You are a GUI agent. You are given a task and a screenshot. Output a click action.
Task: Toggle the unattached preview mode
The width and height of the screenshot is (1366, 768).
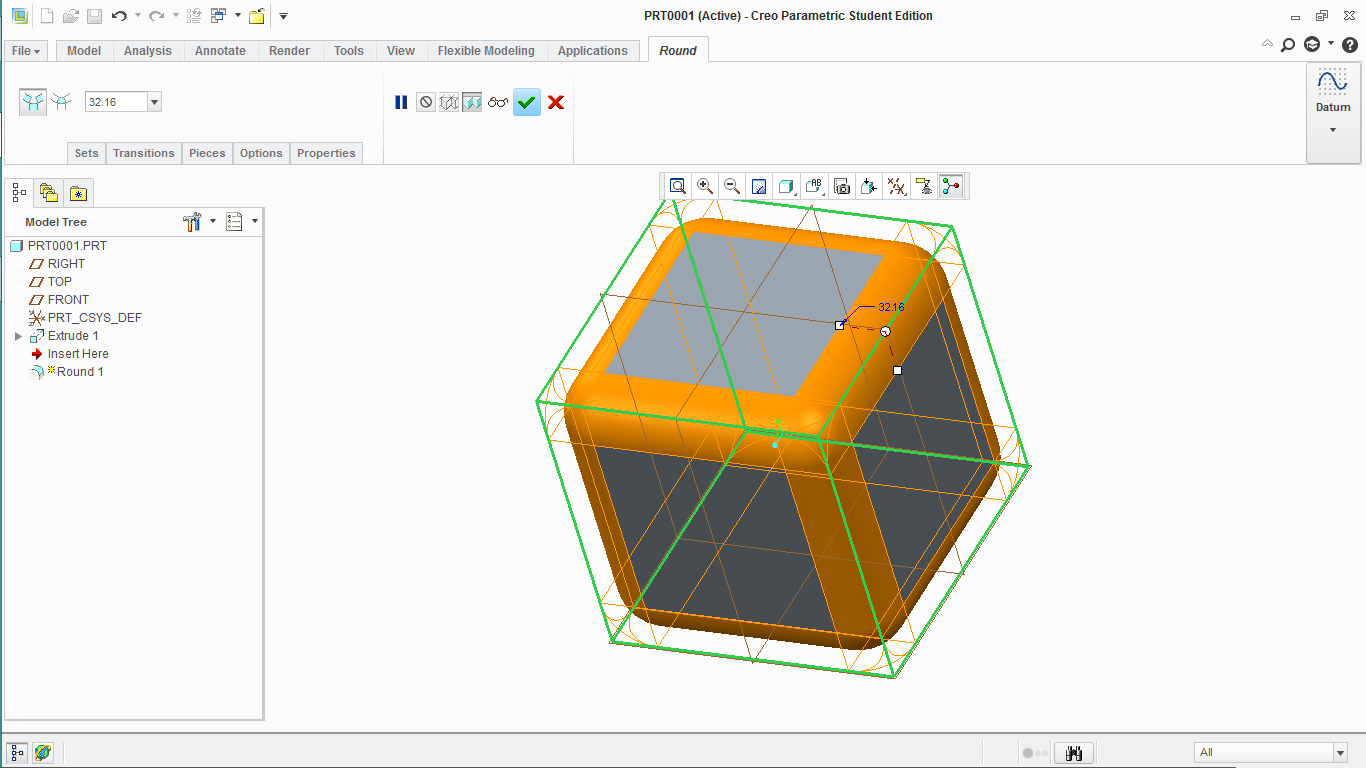pyautogui.click(x=449, y=102)
